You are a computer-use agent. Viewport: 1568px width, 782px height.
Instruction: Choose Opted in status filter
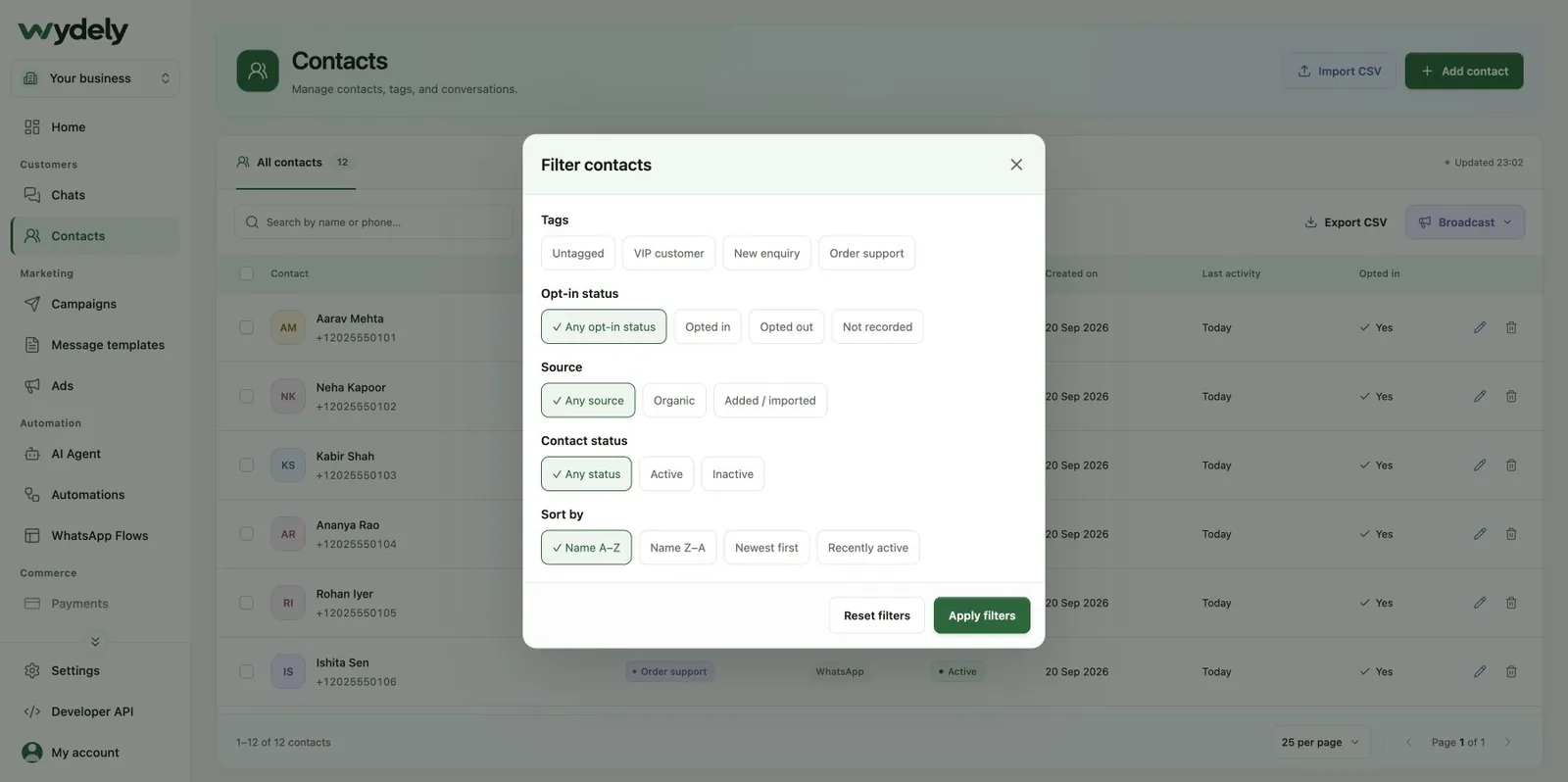[x=708, y=326]
